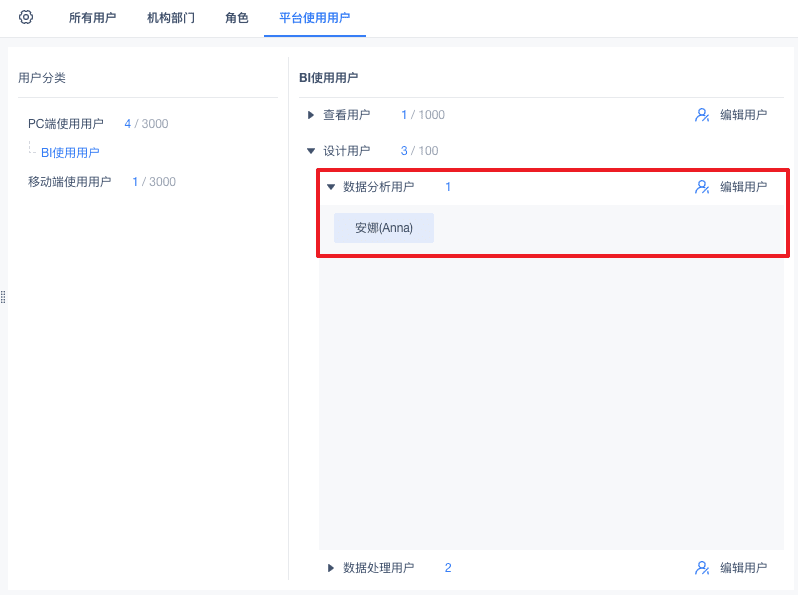798x595 pixels.
Task: Select the 平台使用用户 tab
Action: pos(314,18)
